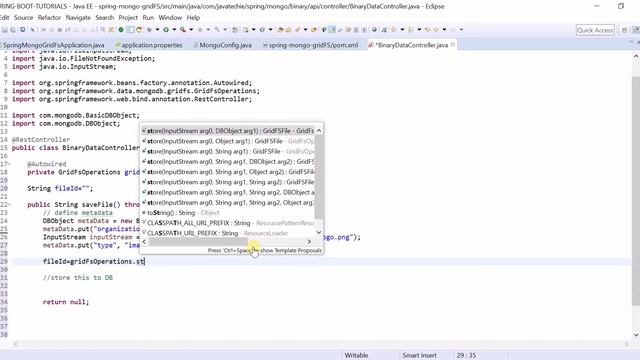Select store(InputStream, String arg1, Object arg2) proposal

click(228, 172)
